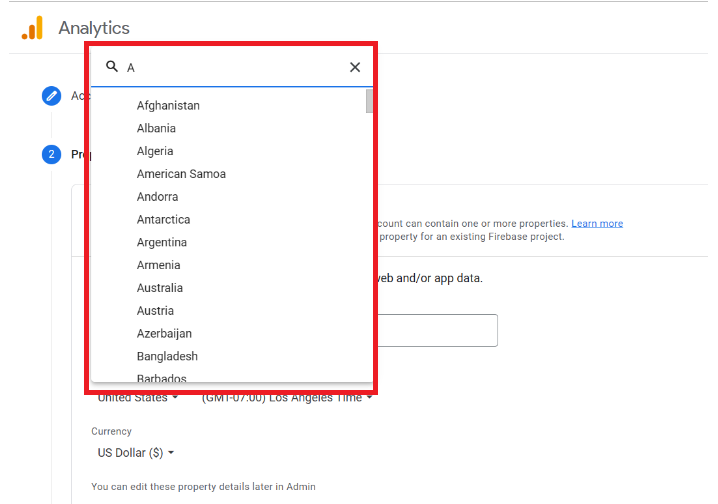The image size is (718, 504).
Task: Click the step 2 circle icon
Action: [51, 154]
